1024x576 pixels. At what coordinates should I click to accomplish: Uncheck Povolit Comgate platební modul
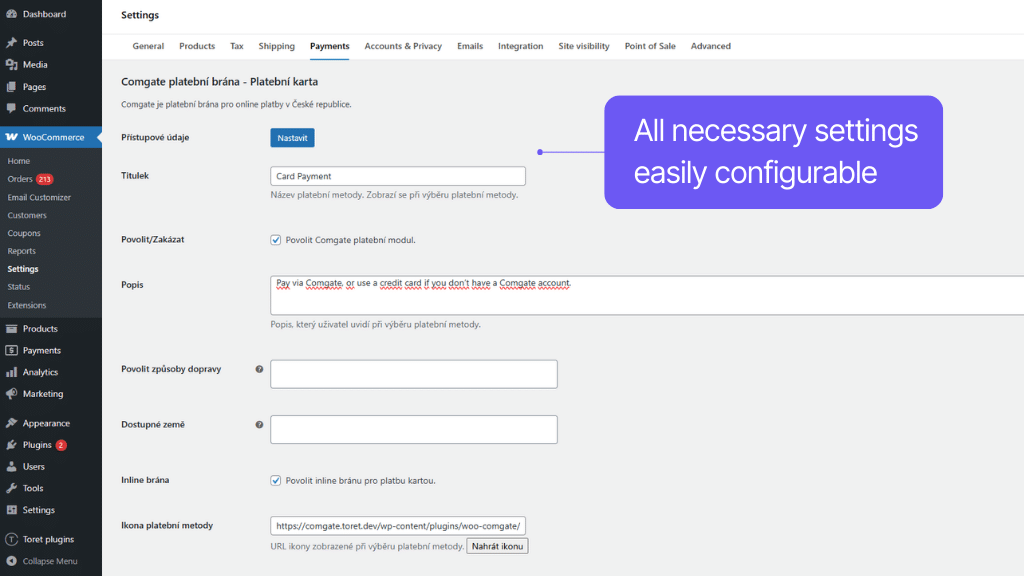275,240
